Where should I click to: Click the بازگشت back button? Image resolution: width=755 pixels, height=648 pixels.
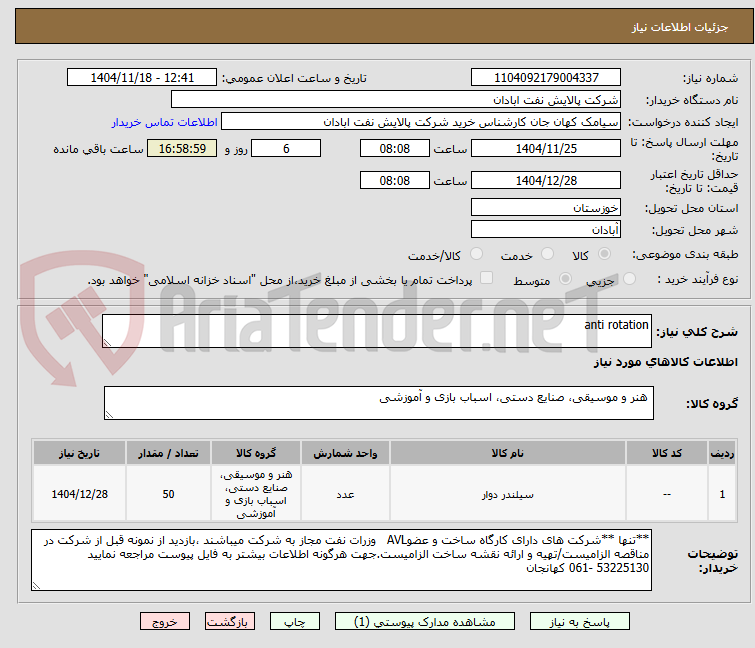click(230, 622)
